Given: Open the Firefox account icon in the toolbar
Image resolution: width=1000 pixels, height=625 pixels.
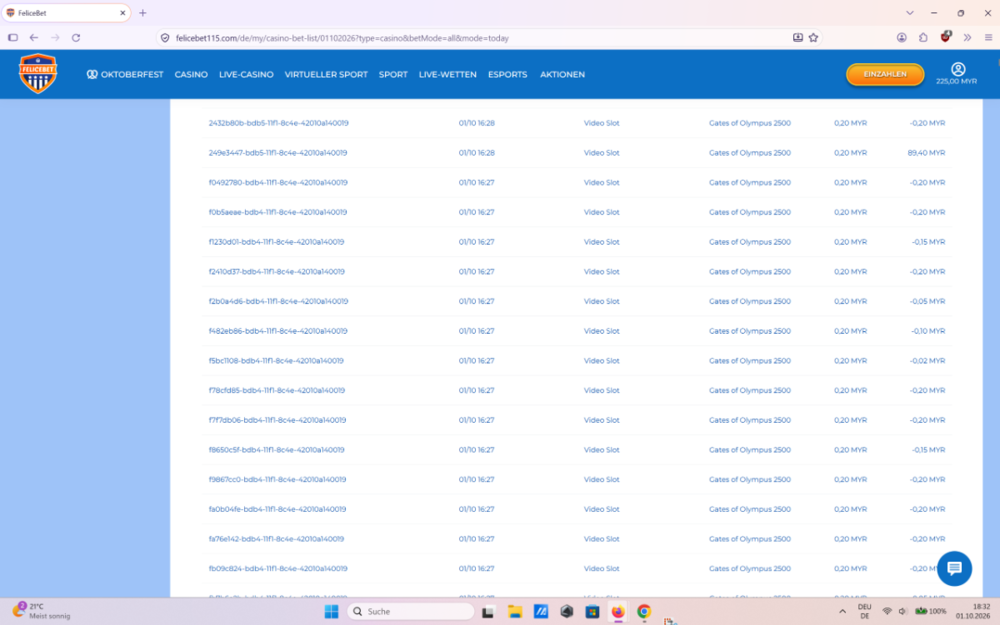Looking at the screenshot, I should 902,38.
